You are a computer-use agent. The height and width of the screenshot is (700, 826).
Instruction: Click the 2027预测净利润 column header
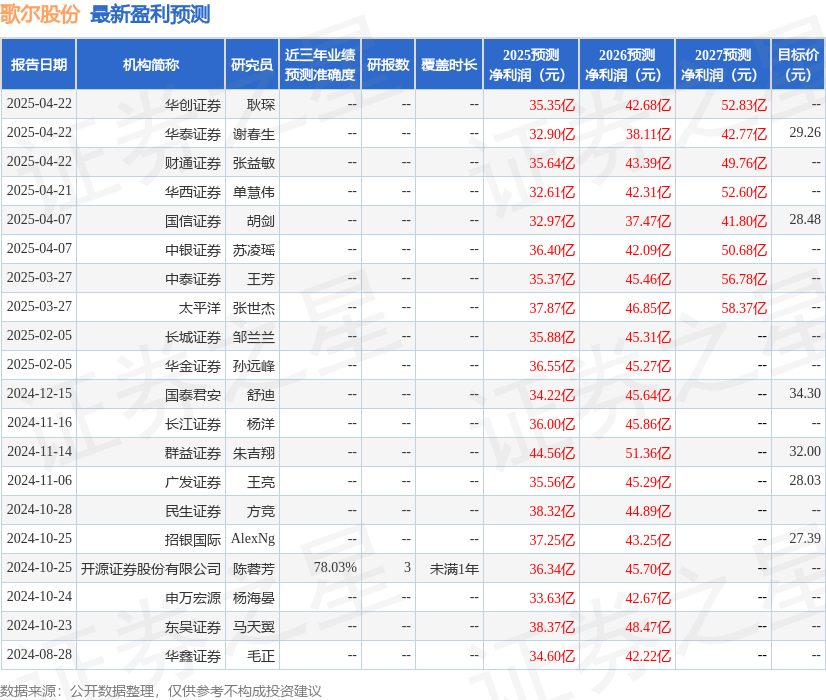point(722,65)
